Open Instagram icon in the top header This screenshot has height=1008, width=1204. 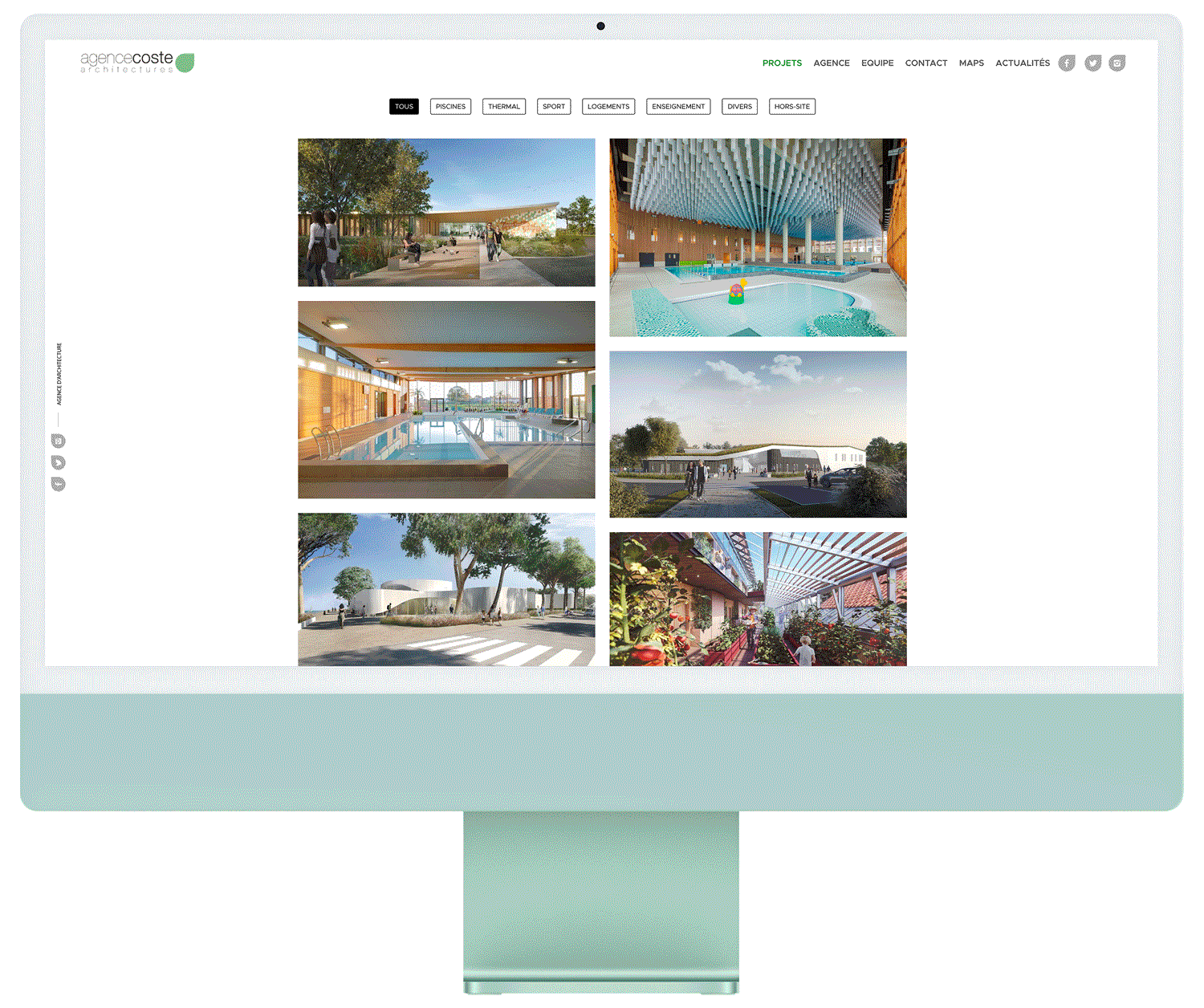click(x=1117, y=63)
